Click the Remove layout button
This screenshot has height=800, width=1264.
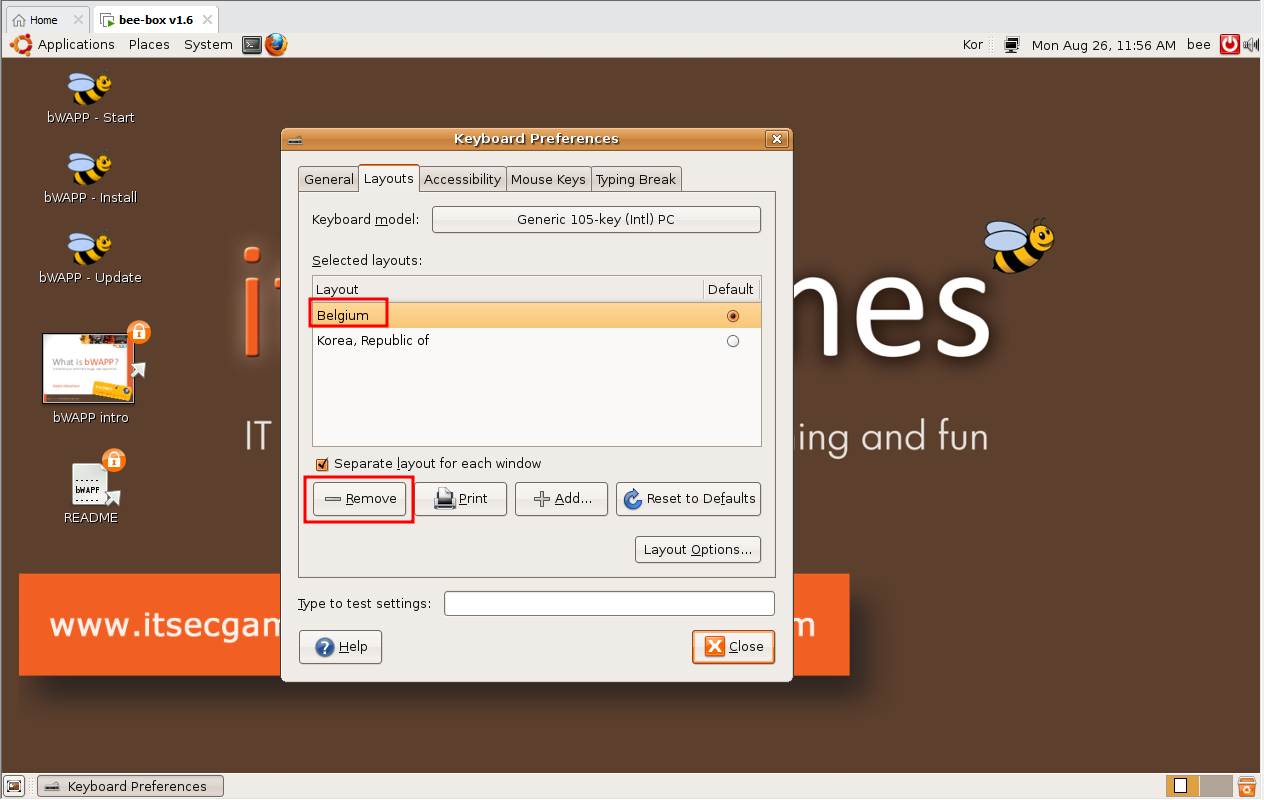360,499
